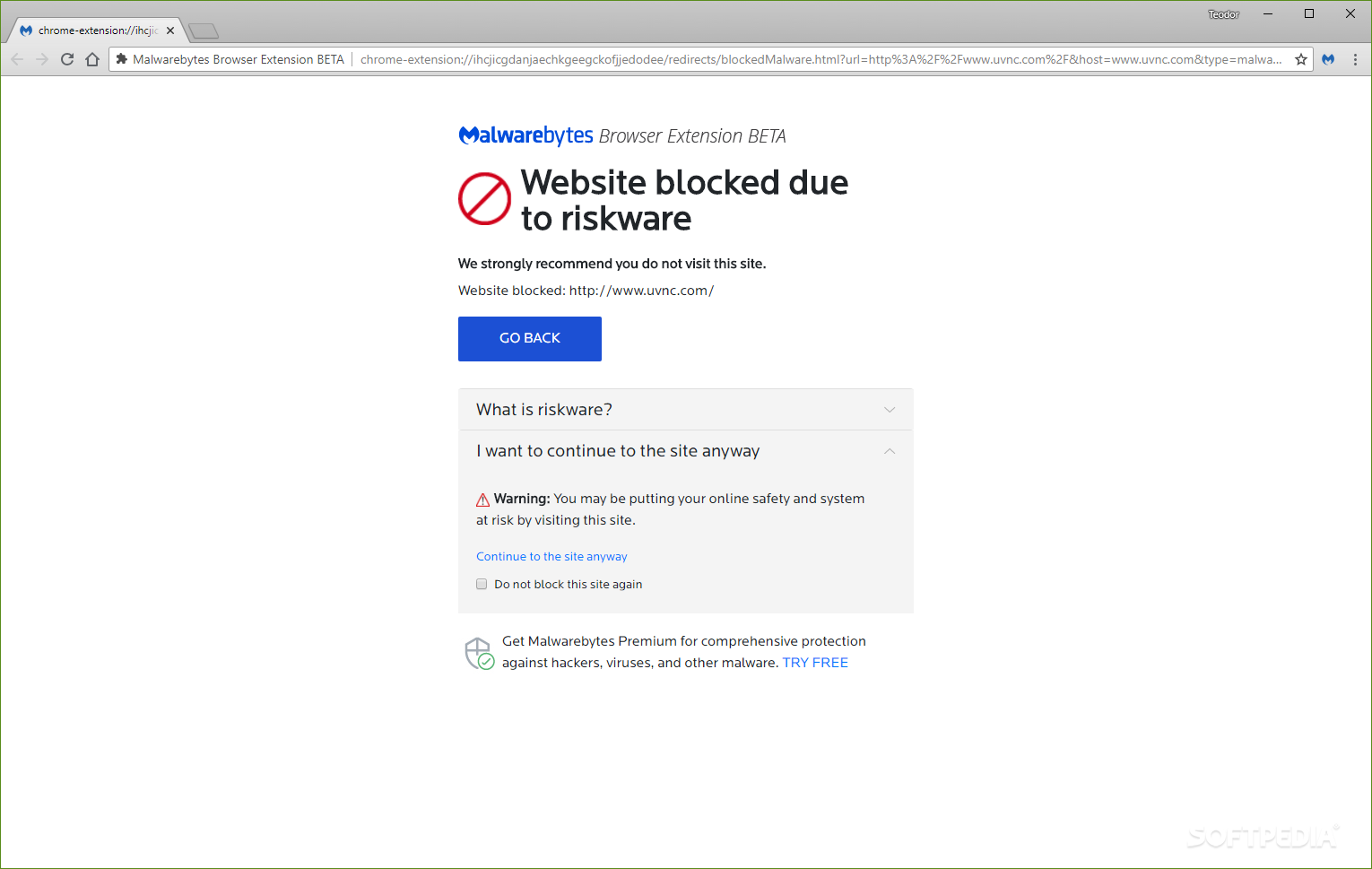
Task: Select the chrome-extension browser tab
Action: 96,30
